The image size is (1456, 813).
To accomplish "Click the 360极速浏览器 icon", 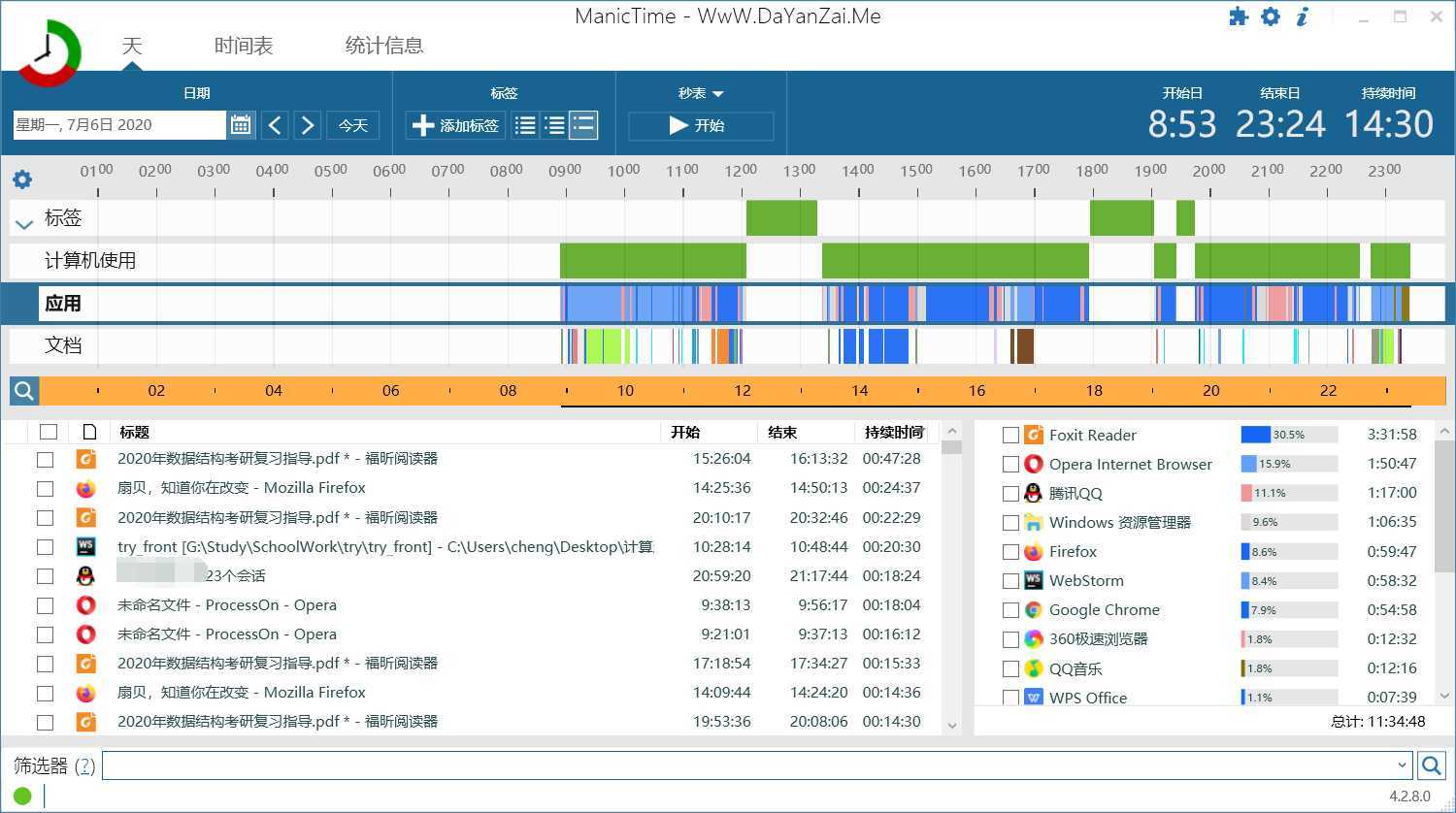I will [x=1034, y=638].
